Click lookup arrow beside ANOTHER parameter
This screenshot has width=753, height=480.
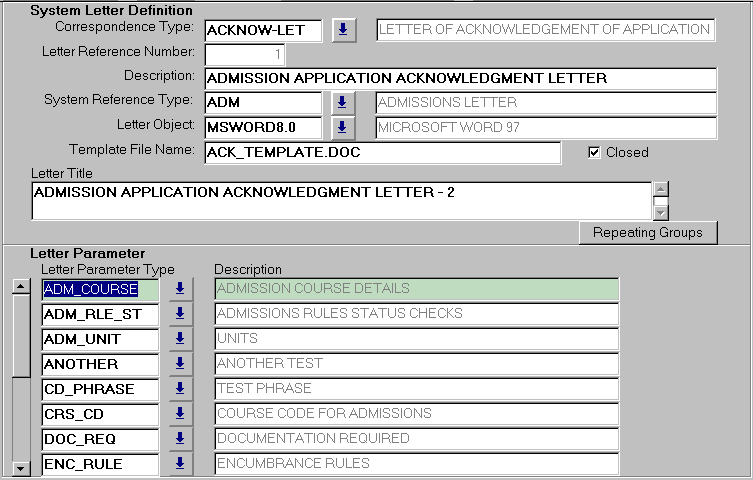point(180,364)
